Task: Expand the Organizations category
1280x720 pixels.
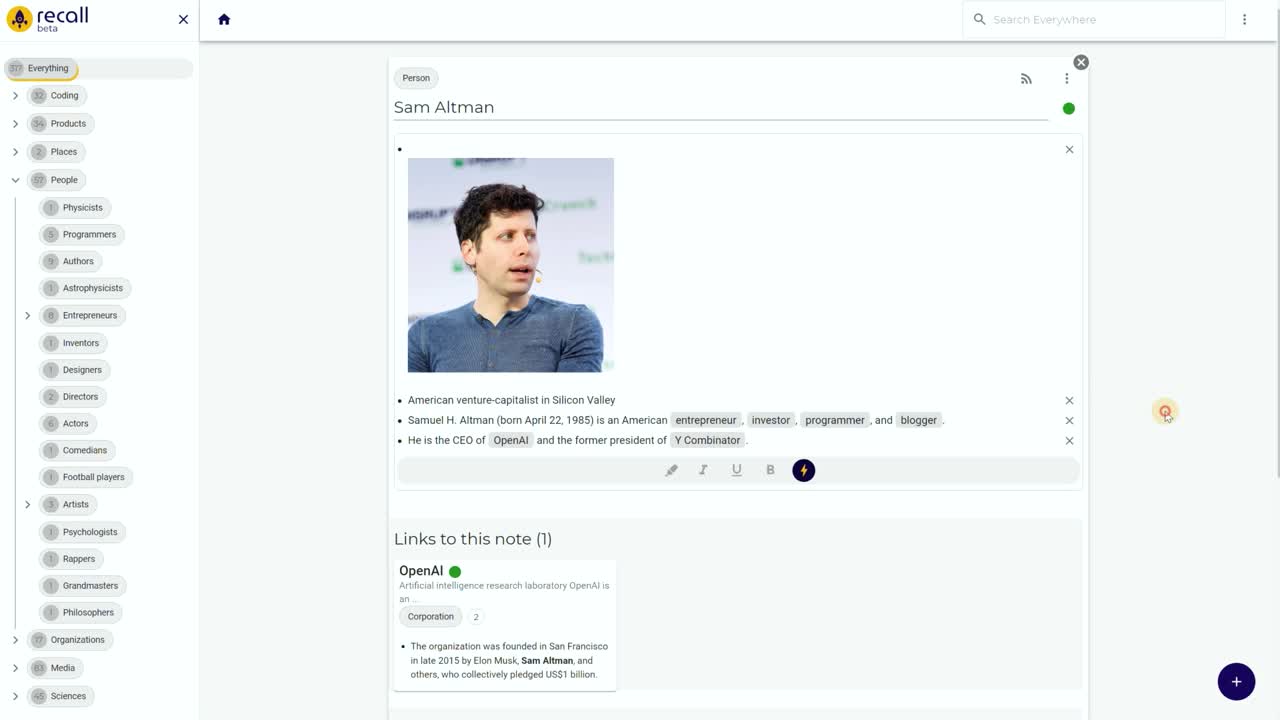Action: click(x=15, y=640)
